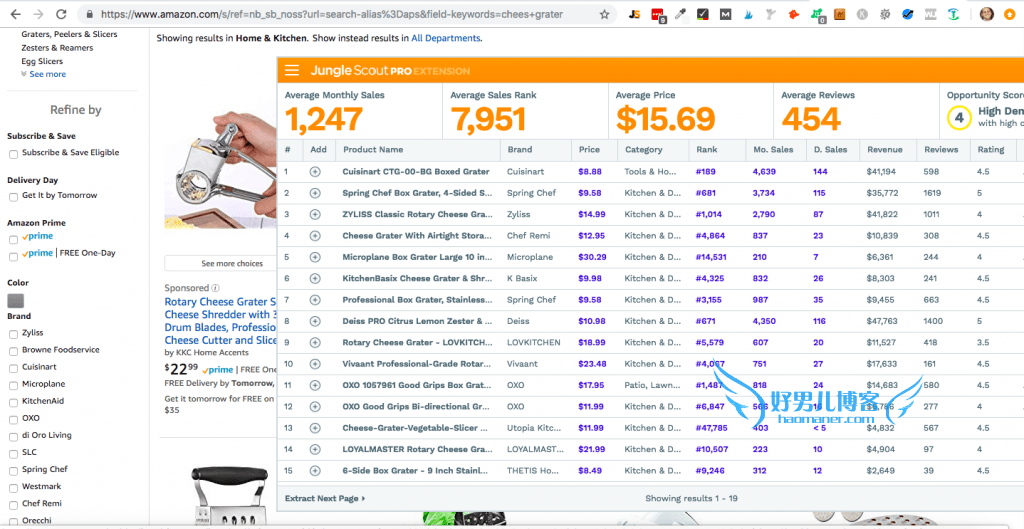The height and width of the screenshot is (529, 1024).
Task: Enable the Prime filter checkbox
Action: 13,240
